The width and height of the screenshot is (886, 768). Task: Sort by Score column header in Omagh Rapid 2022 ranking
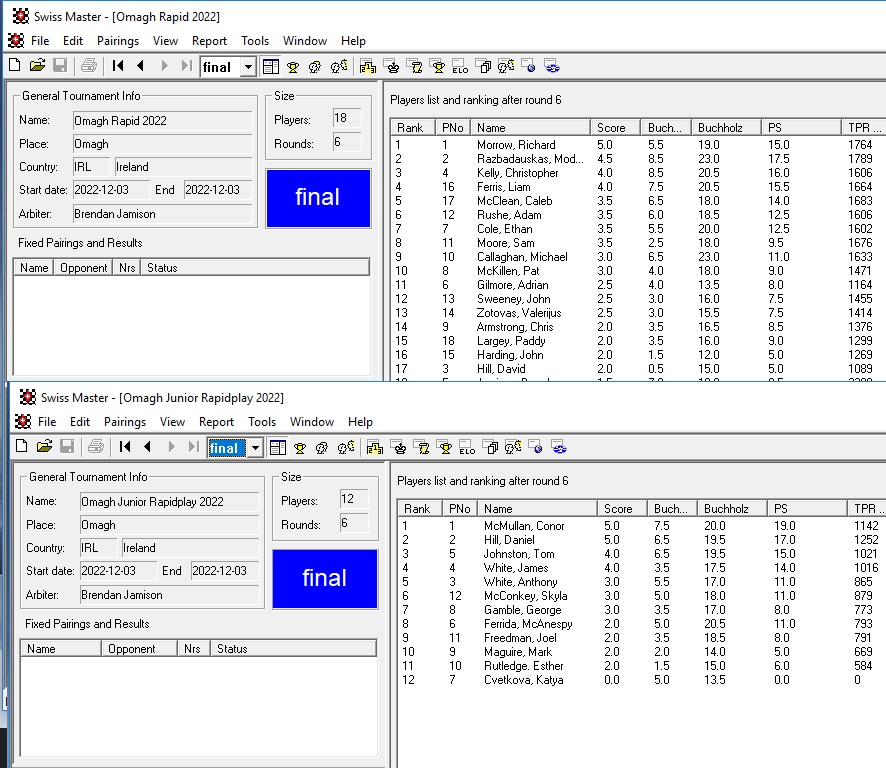611,127
